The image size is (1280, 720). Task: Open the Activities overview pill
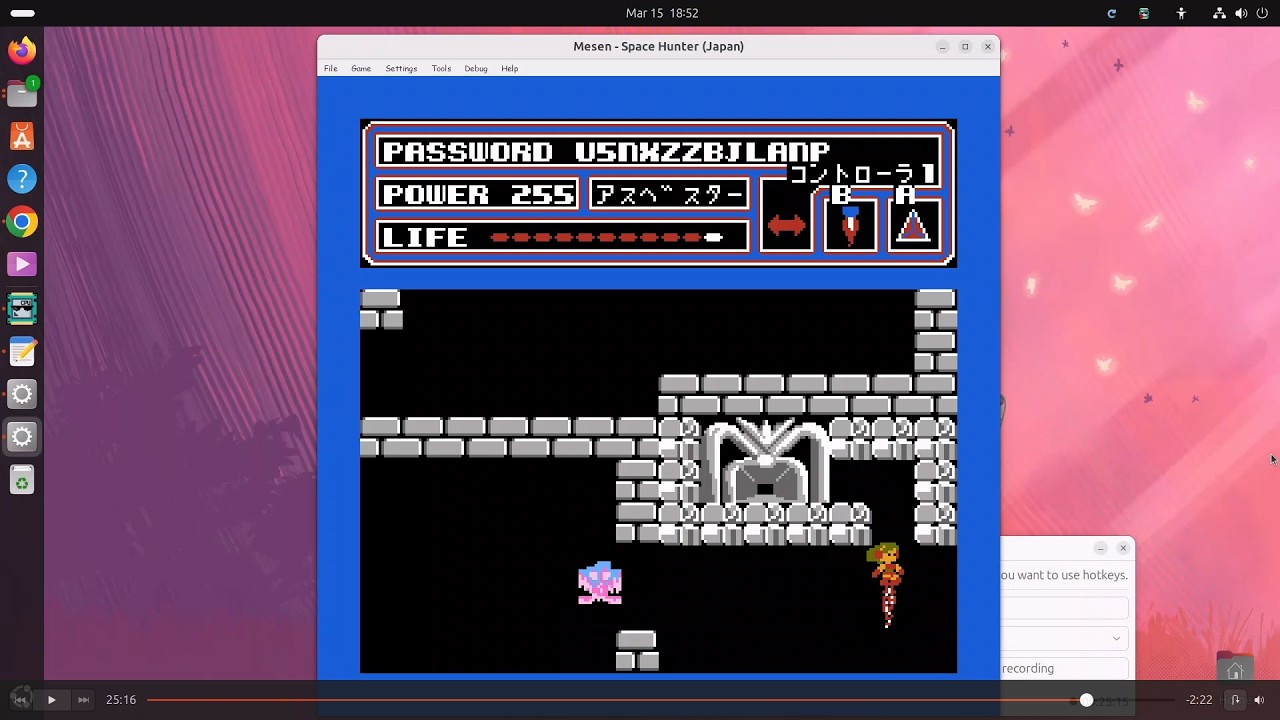point(22,13)
